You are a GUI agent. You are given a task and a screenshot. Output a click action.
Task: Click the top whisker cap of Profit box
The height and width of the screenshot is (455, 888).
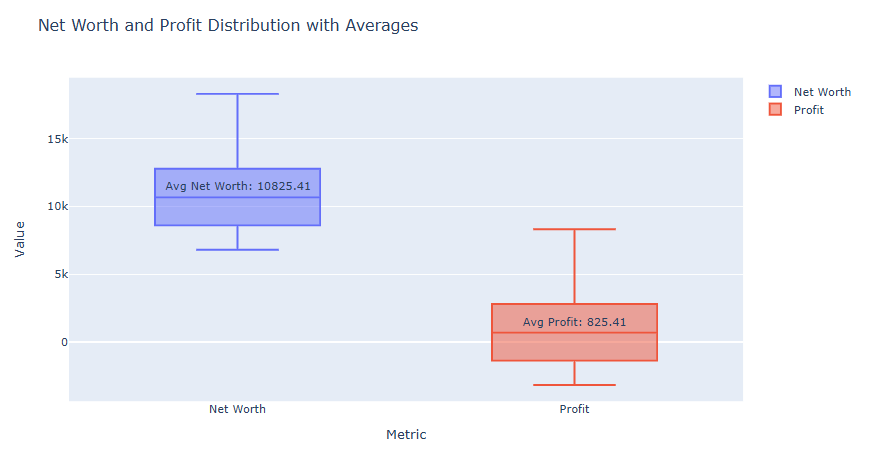coord(574,229)
